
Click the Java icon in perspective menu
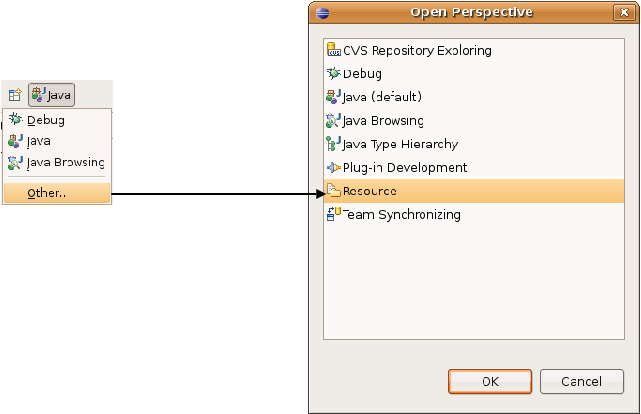coord(15,141)
